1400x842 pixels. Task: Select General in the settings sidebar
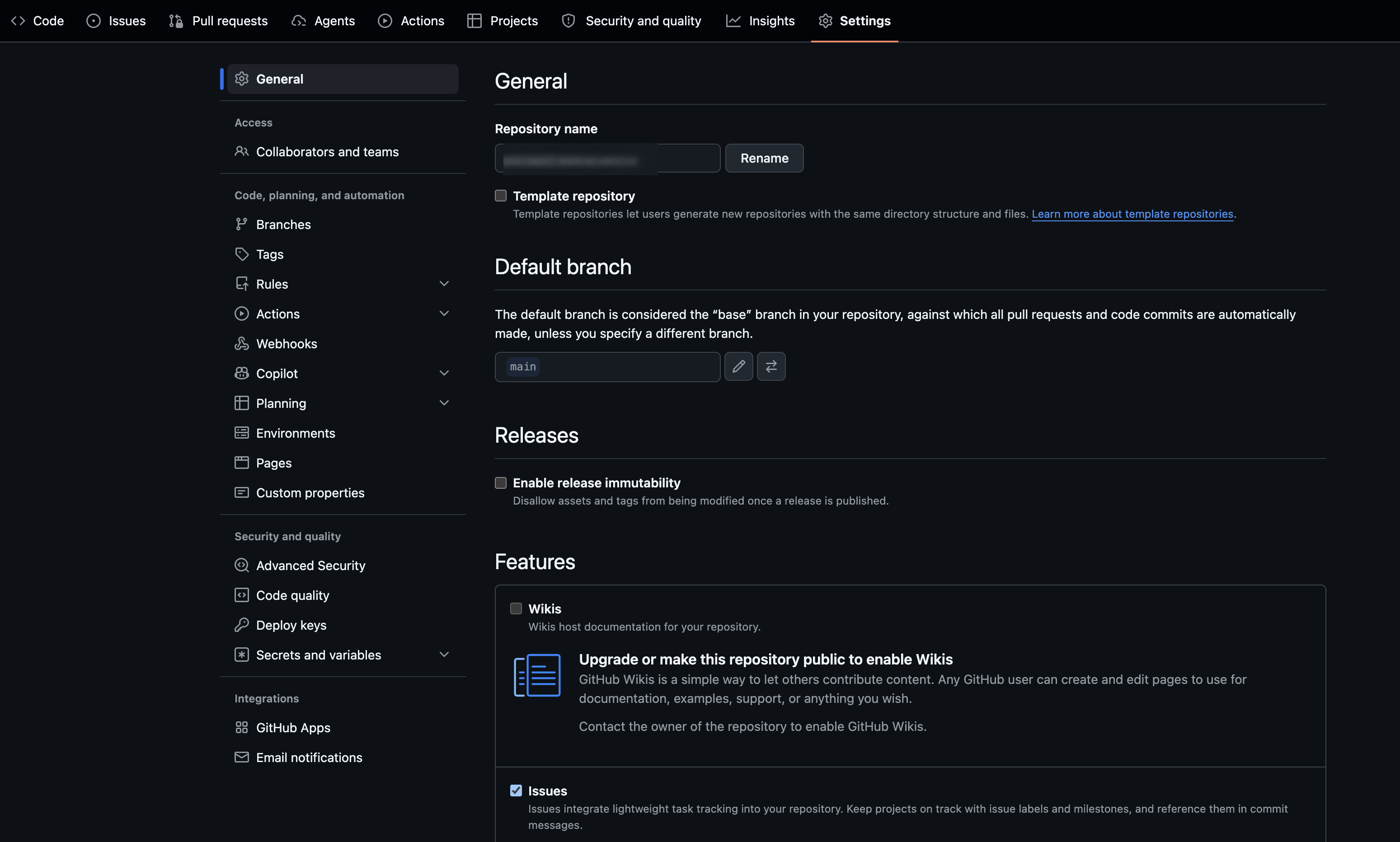point(343,79)
